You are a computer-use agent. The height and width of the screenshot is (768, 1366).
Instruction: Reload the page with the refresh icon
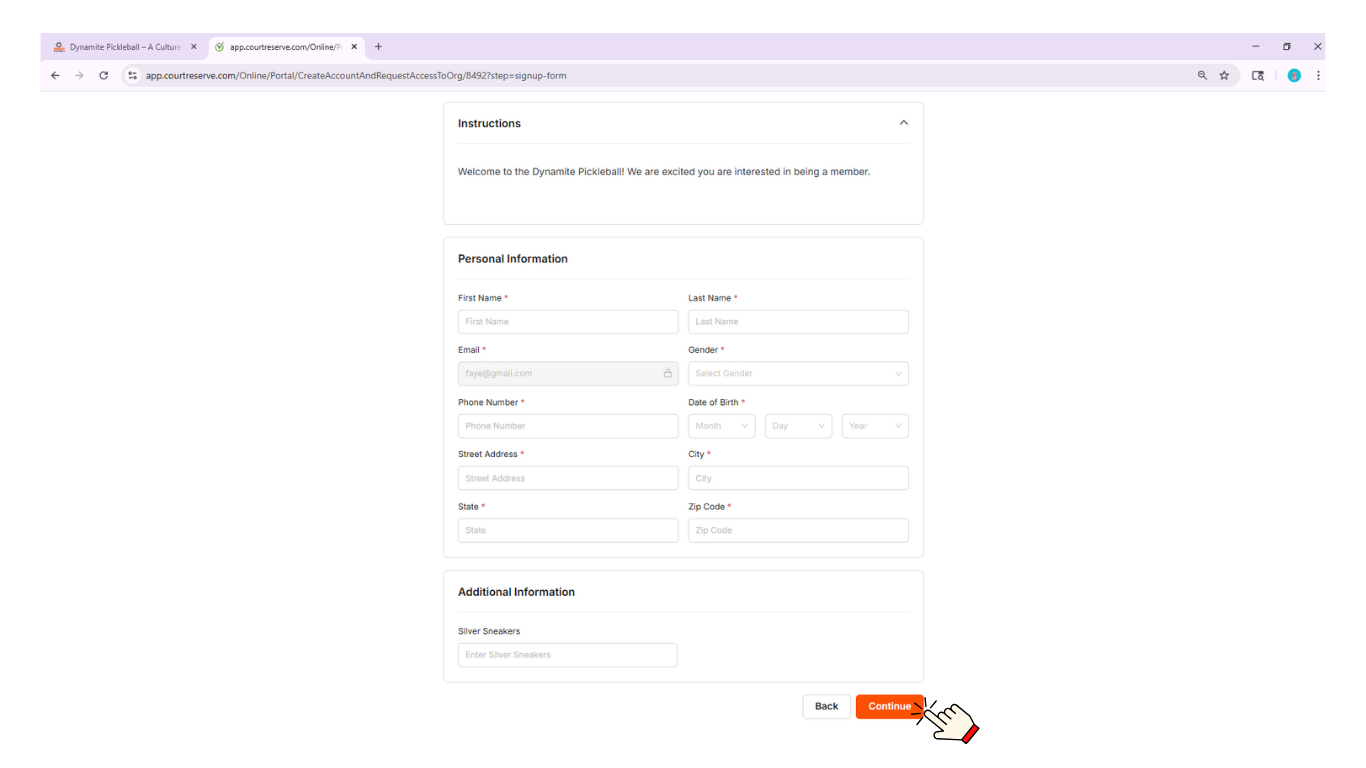103,75
